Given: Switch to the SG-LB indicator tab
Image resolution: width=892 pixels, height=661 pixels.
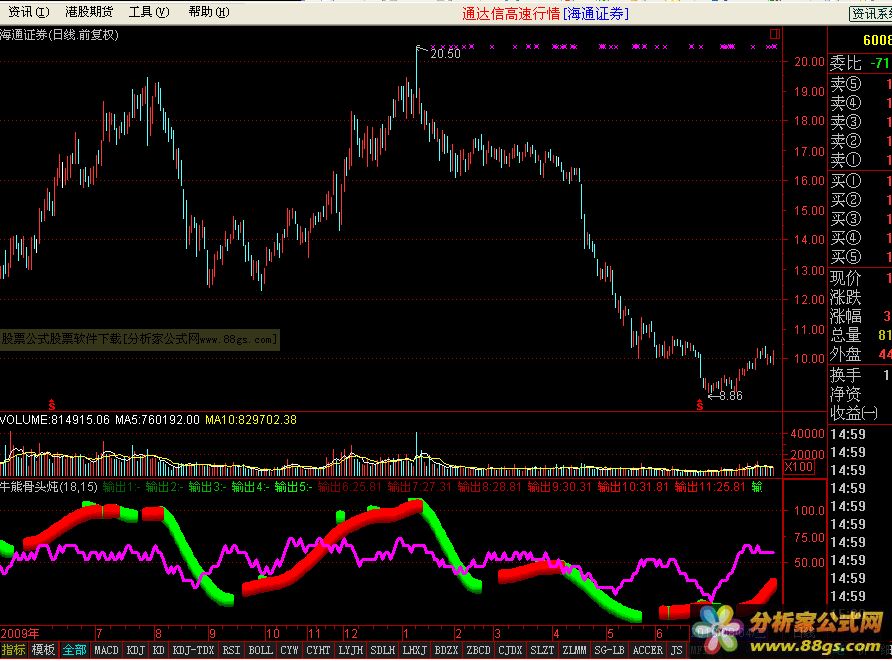Looking at the screenshot, I should click(x=609, y=650).
